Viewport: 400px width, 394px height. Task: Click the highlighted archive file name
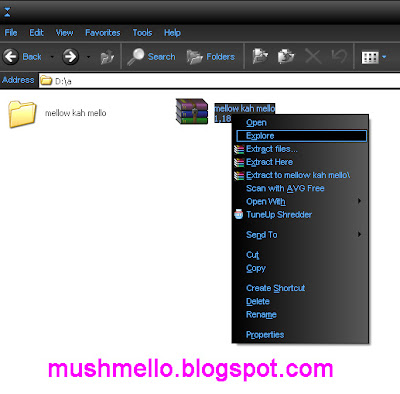point(245,108)
